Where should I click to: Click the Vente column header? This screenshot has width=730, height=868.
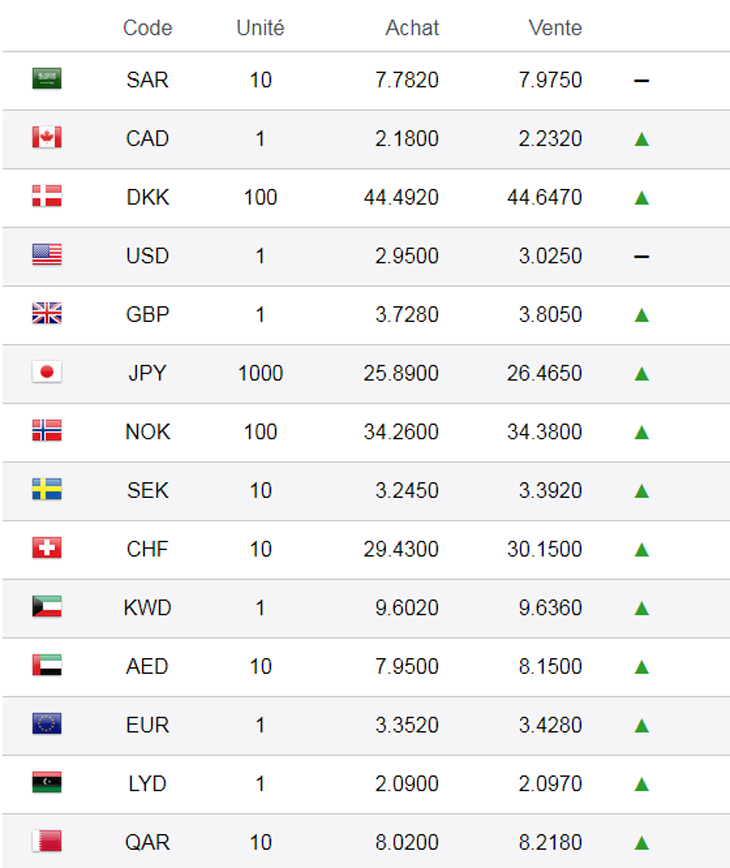(555, 28)
